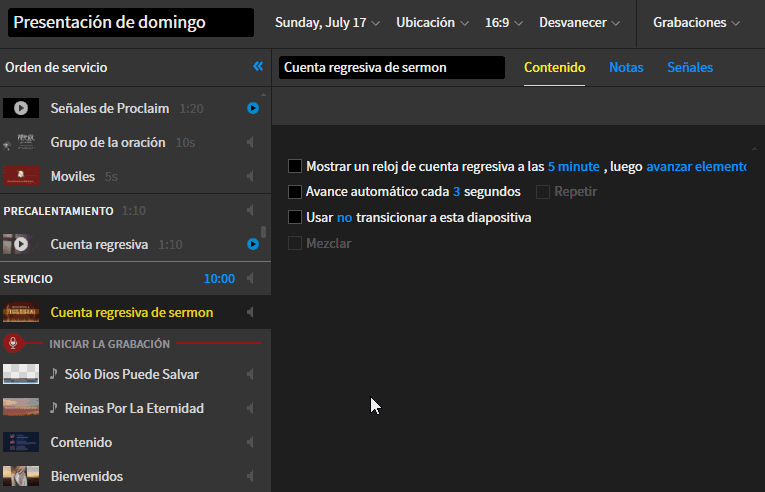The height and width of the screenshot is (492, 765).
Task: Switch to the Notas tab
Action: [626, 68]
